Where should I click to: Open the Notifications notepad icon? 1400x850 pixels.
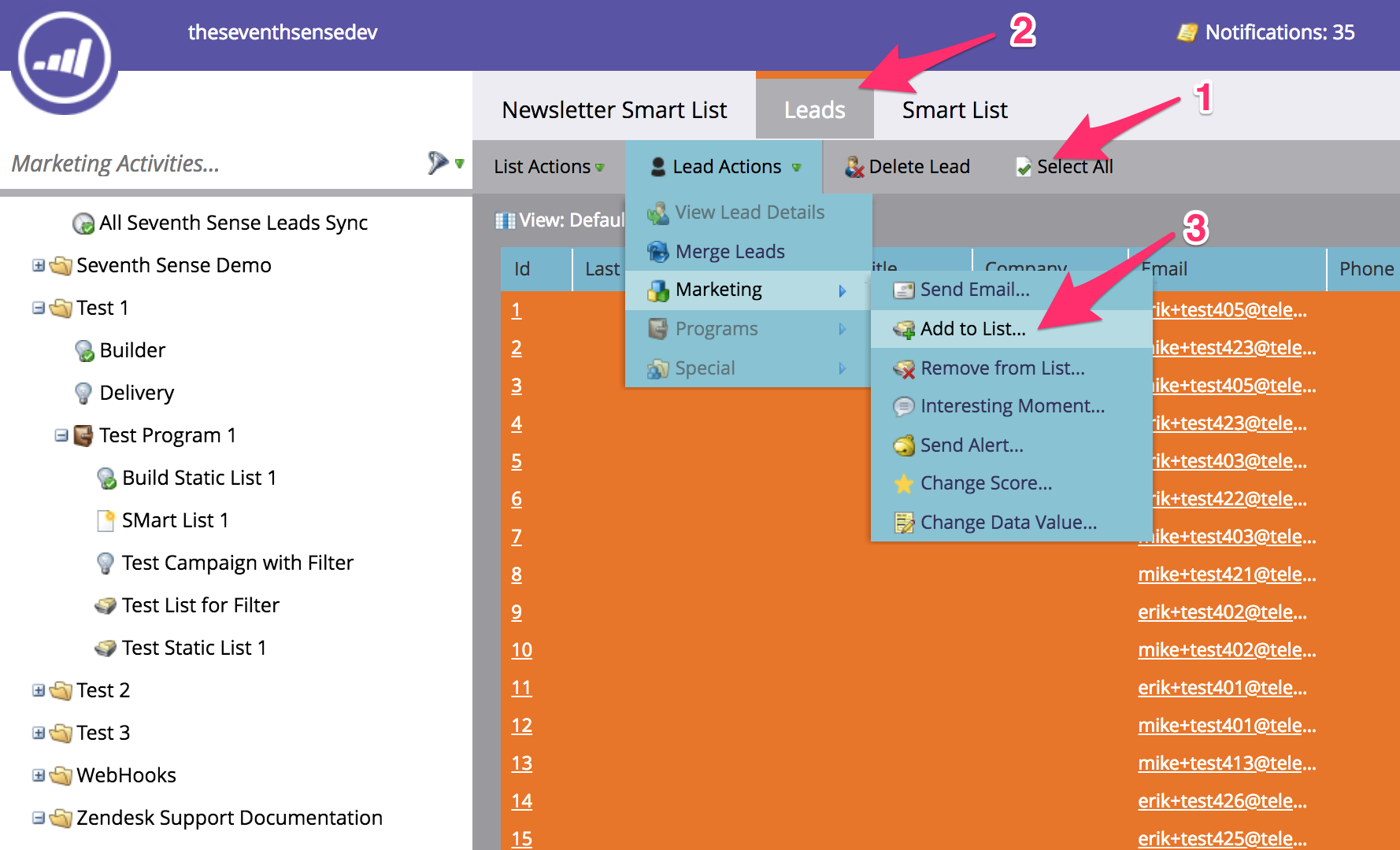click(x=1187, y=32)
